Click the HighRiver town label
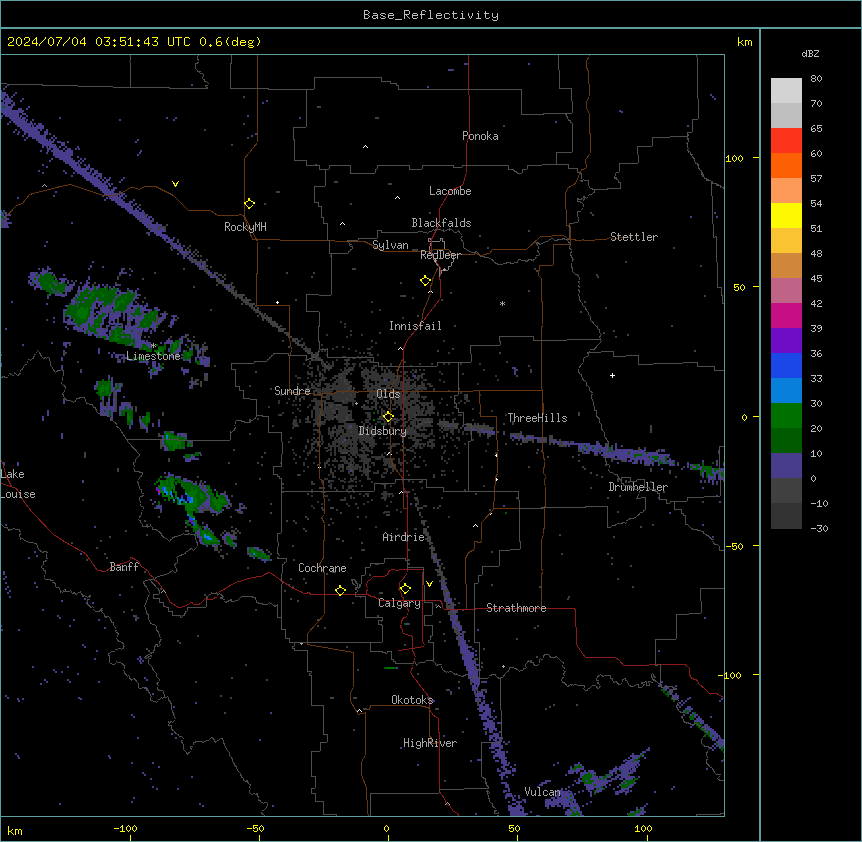The height and width of the screenshot is (842, 862). 430,743
